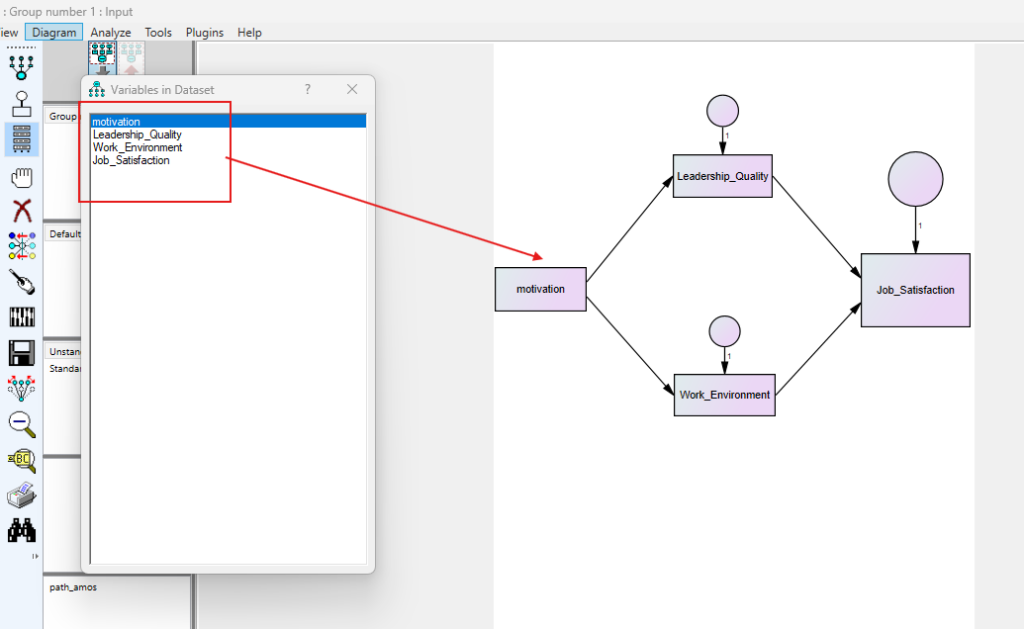Select Leadership_Quality in the variables list

[137, 135]
